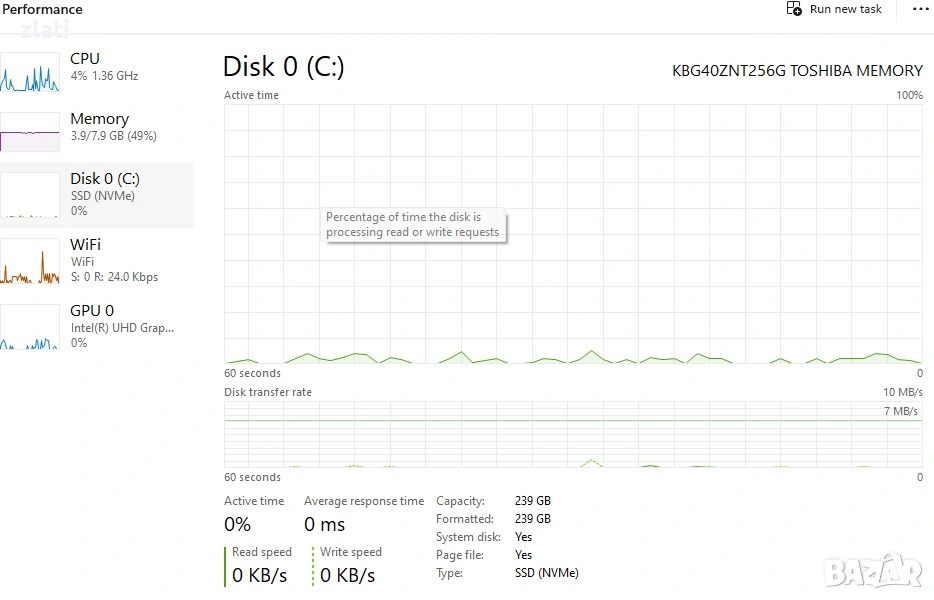This screenshot has width=934, height=600.
Task: Click the Disk 0 (C:) thumbnail graph
Action: (x=30, y=195)
